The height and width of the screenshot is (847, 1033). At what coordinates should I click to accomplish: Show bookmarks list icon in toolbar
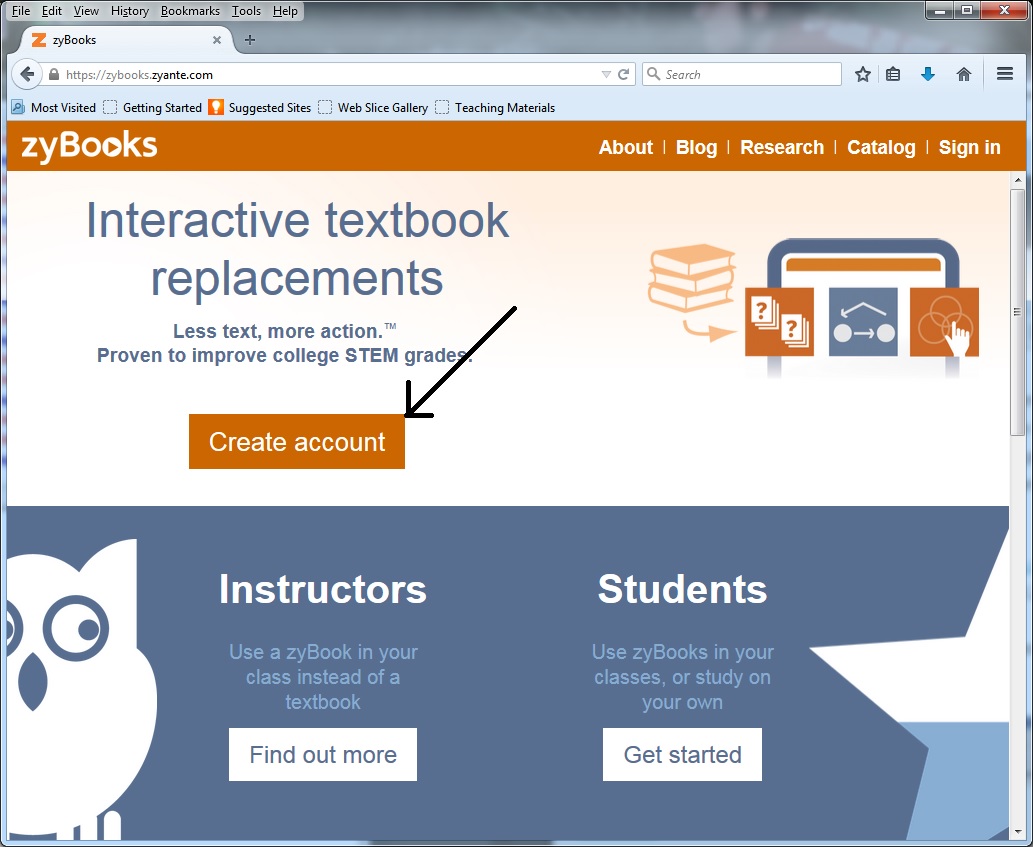893,74
